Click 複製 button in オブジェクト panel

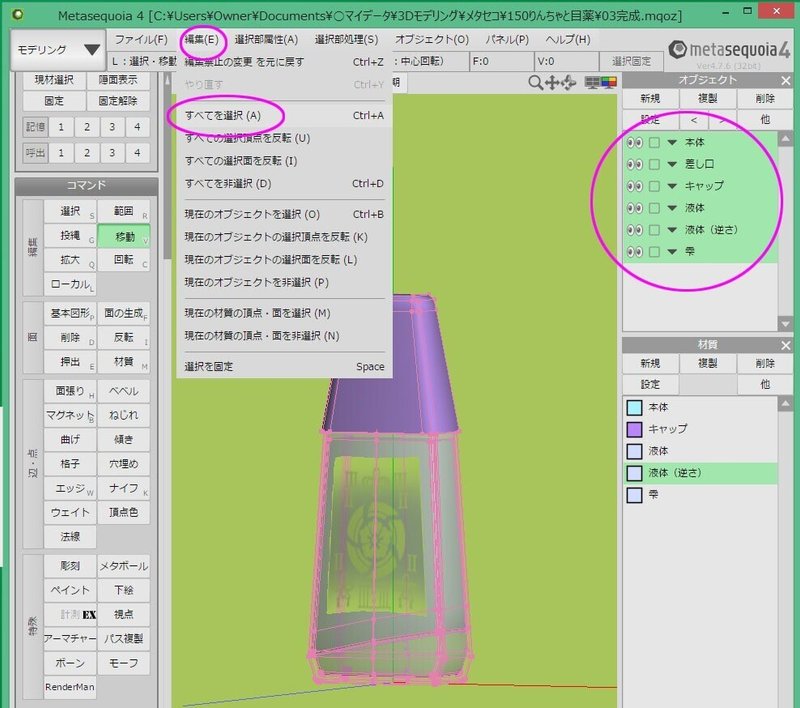(707, 98)
